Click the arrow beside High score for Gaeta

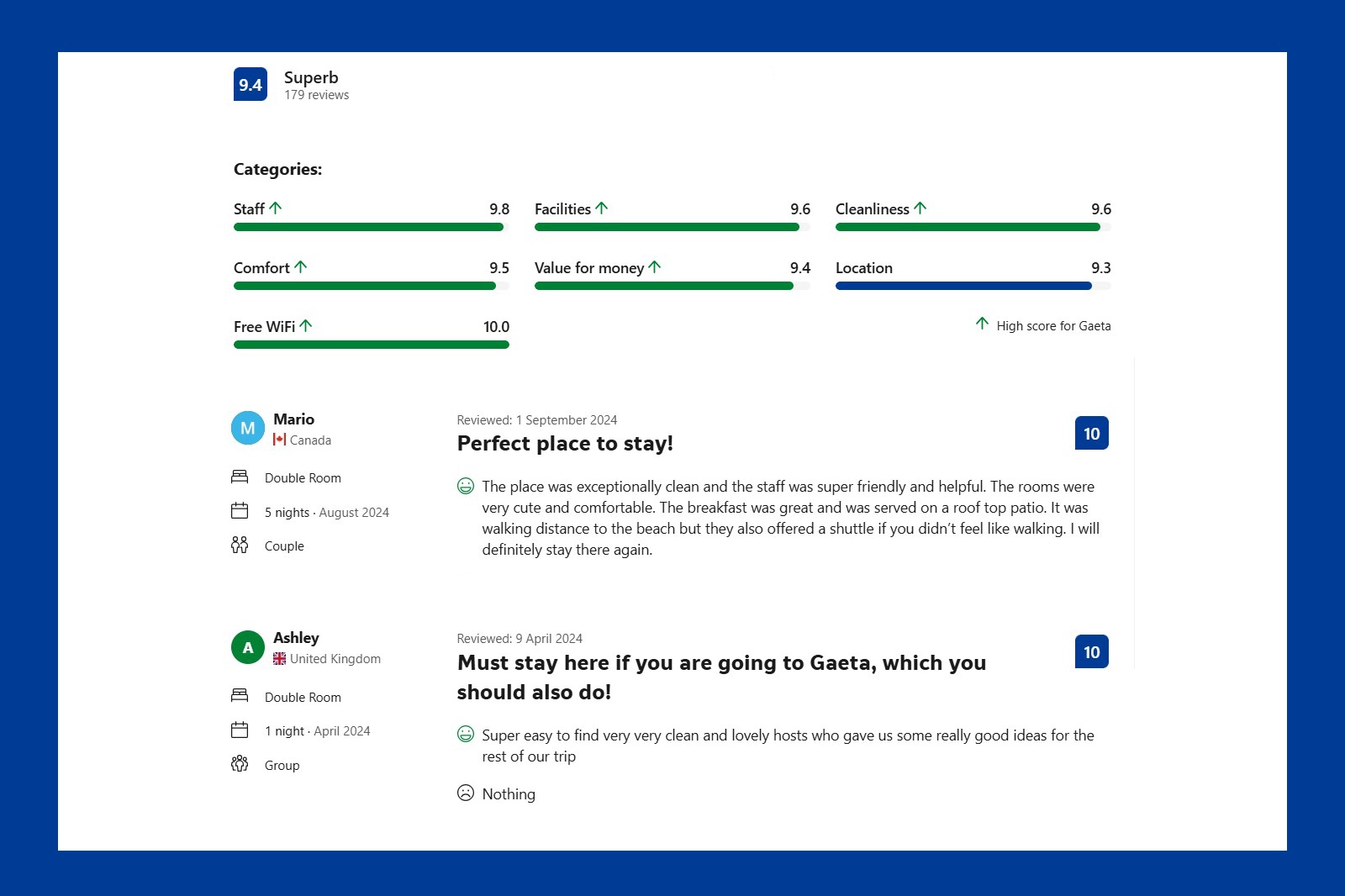coord(982,324)
